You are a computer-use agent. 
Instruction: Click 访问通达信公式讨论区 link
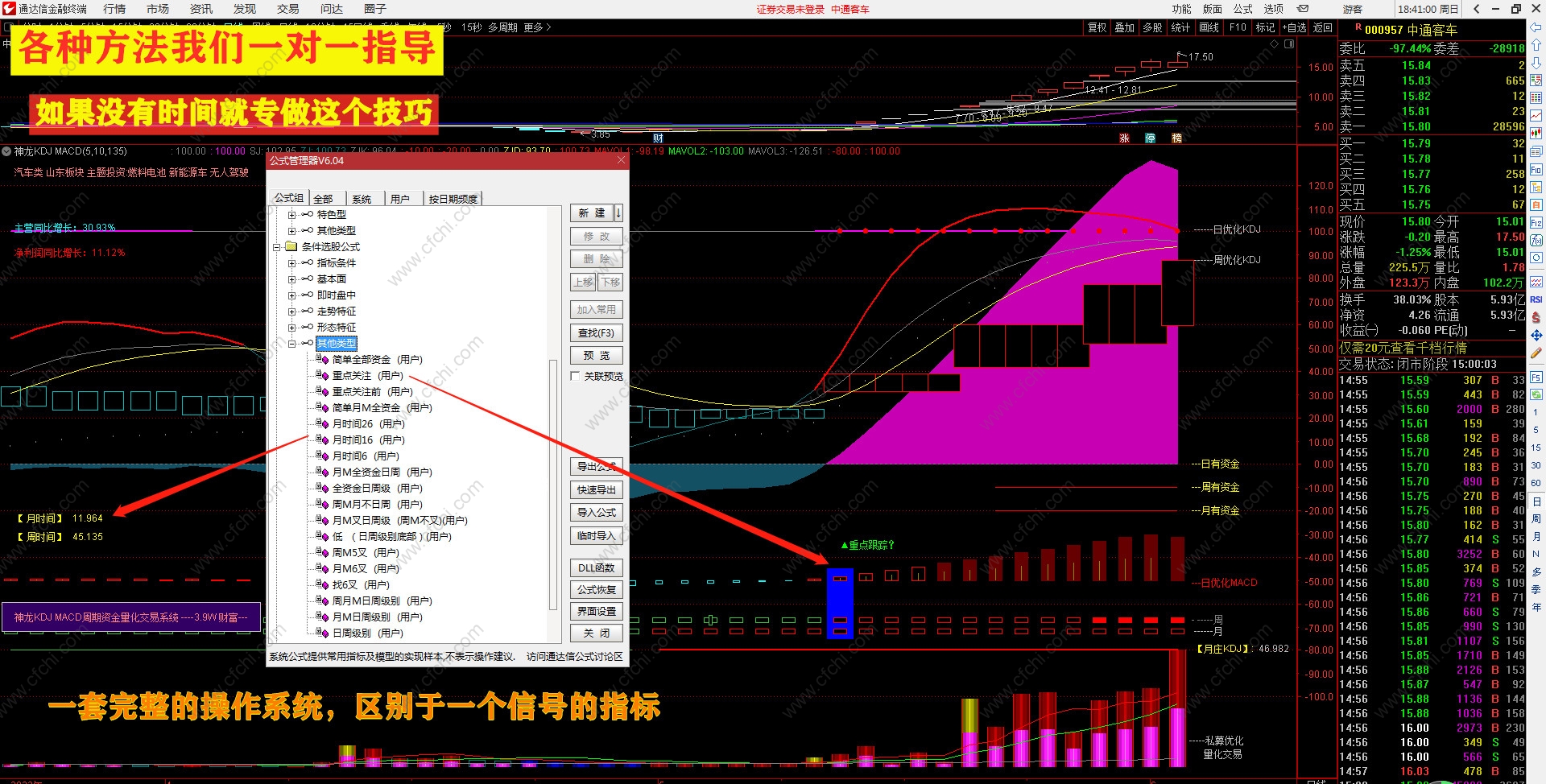575,657
